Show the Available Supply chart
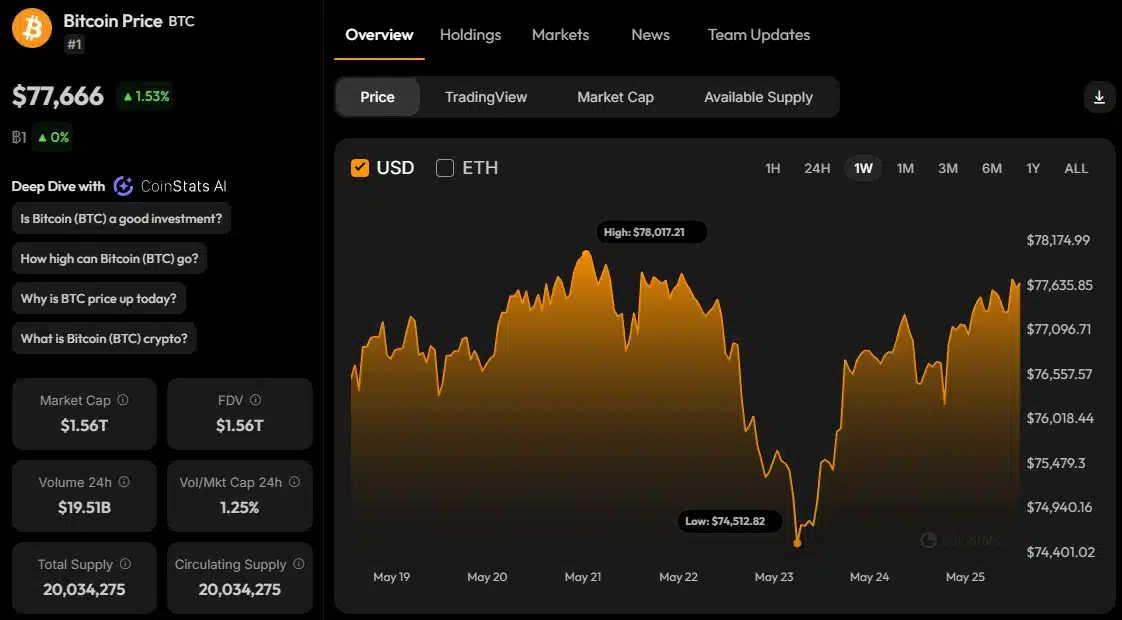 tap(758, 97)
